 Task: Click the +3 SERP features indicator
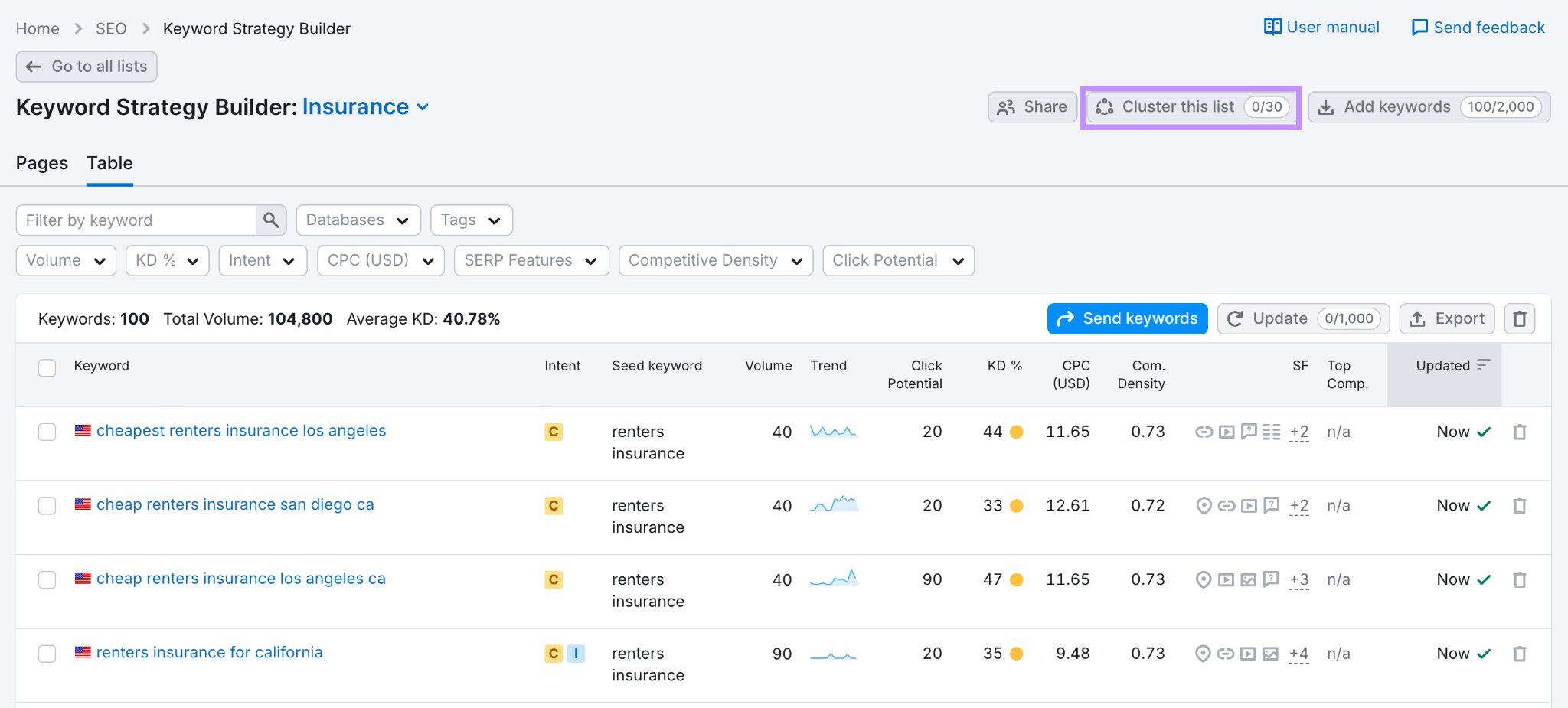point(1298,580)
